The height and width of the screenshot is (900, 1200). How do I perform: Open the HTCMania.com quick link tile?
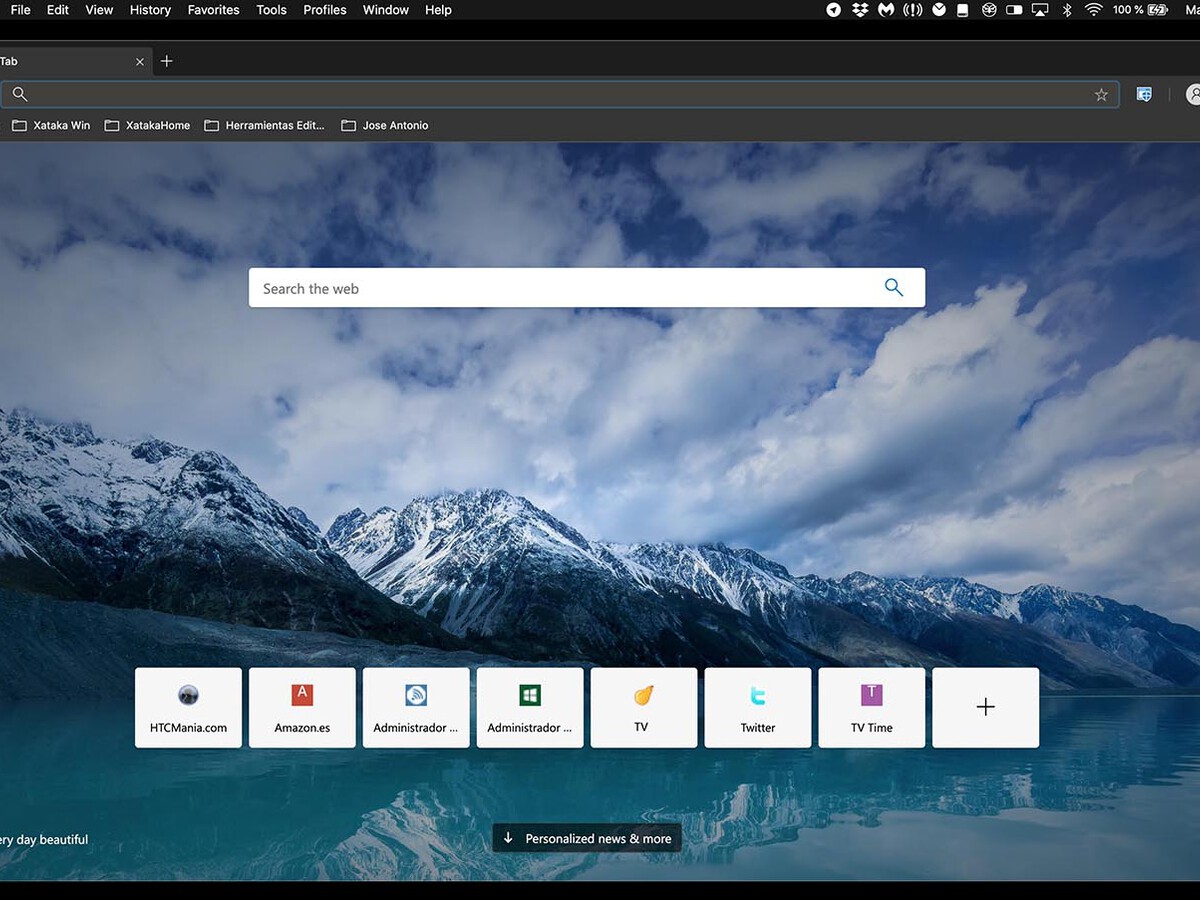click(x=188, y=708)
